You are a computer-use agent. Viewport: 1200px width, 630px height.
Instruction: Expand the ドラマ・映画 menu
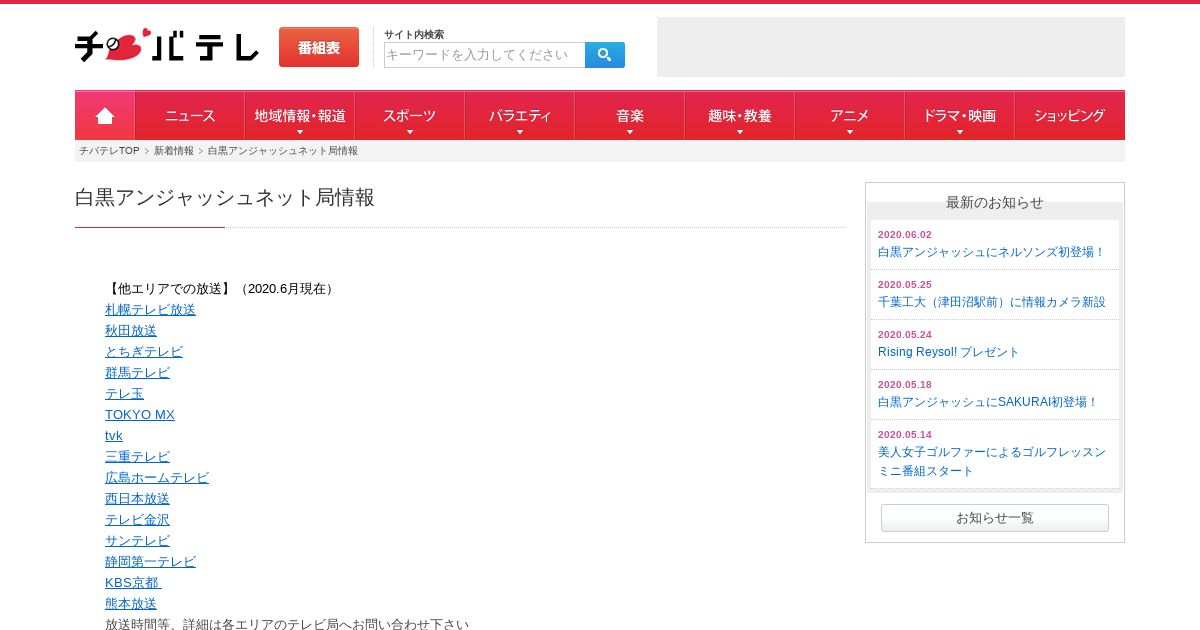pyautogui.click(x=960, y=116)
